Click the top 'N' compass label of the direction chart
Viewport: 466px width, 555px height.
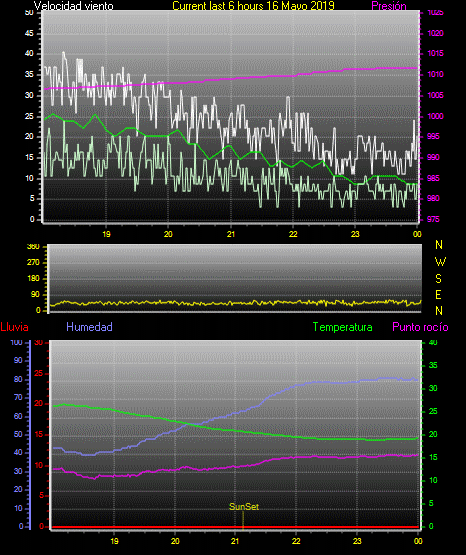coord(439,245)
